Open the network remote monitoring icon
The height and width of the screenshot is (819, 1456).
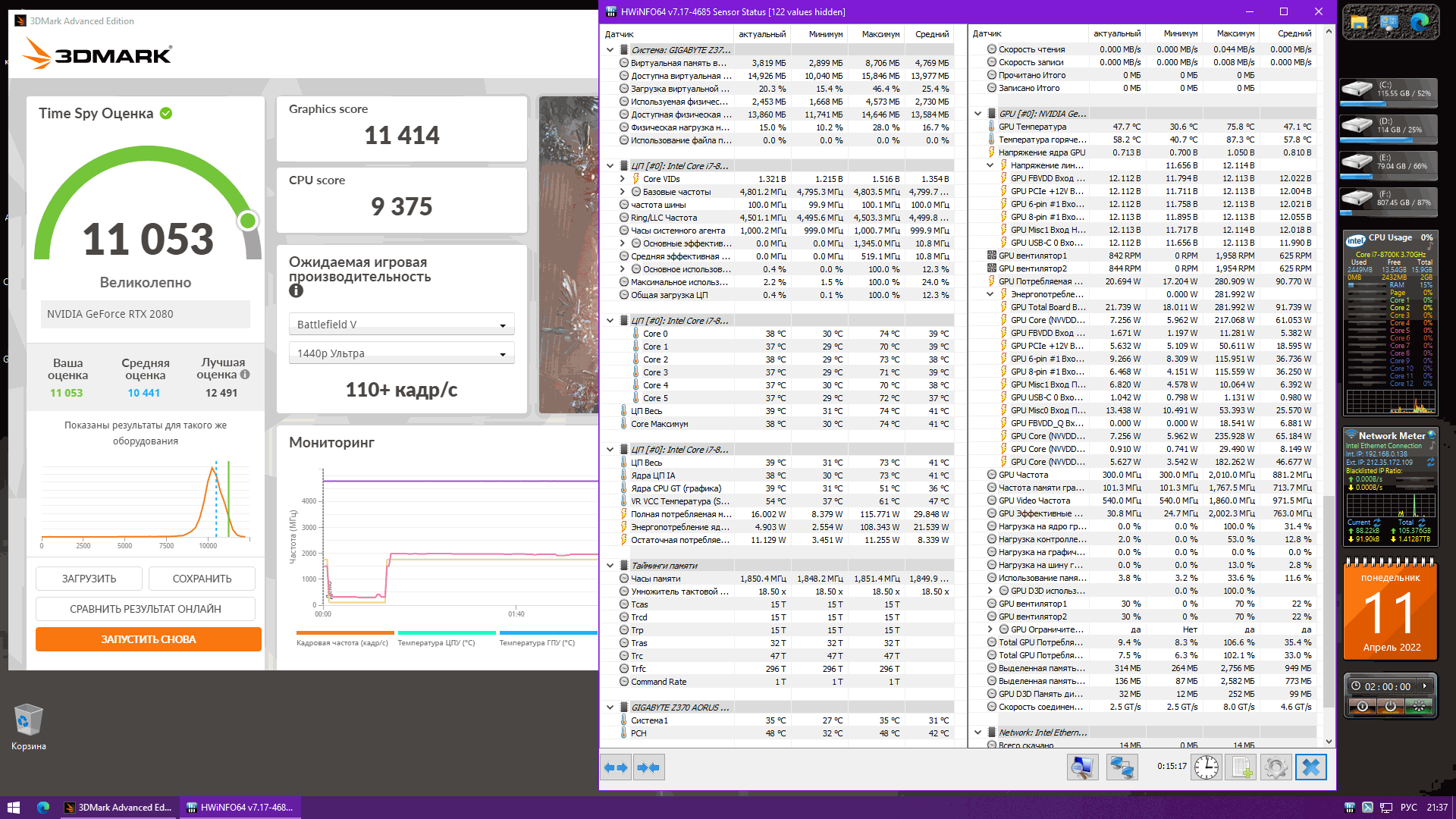[1122, 767]
